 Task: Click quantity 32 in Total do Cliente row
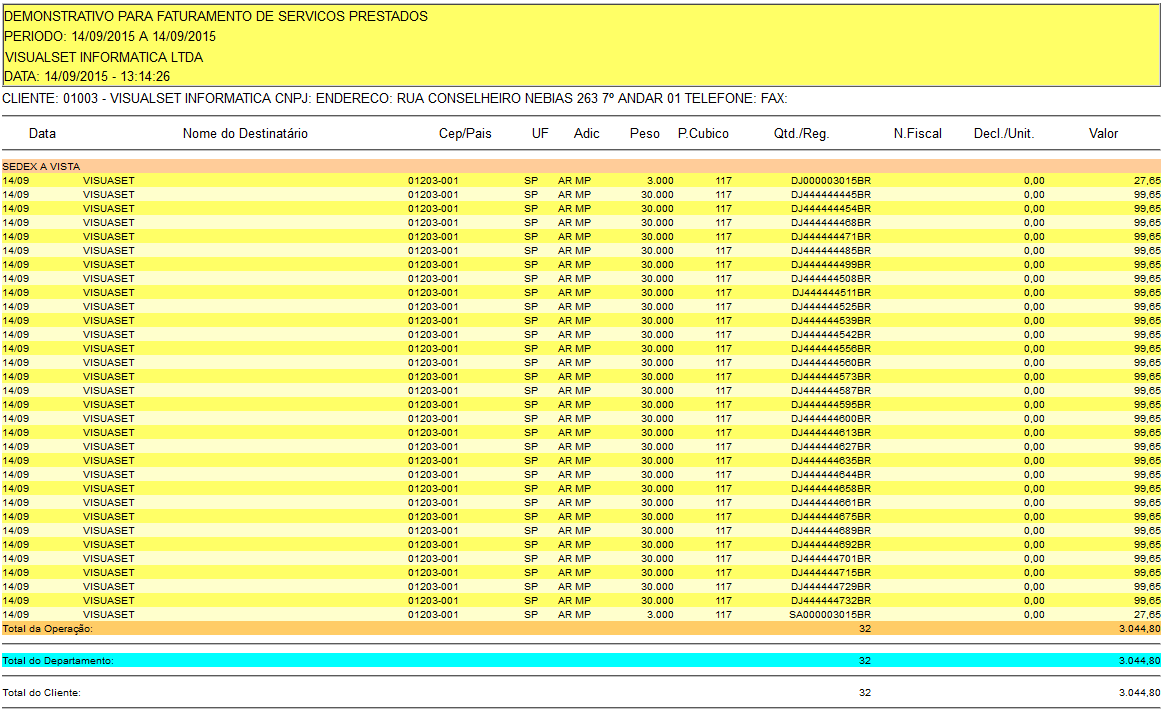[x=865, y=693]
